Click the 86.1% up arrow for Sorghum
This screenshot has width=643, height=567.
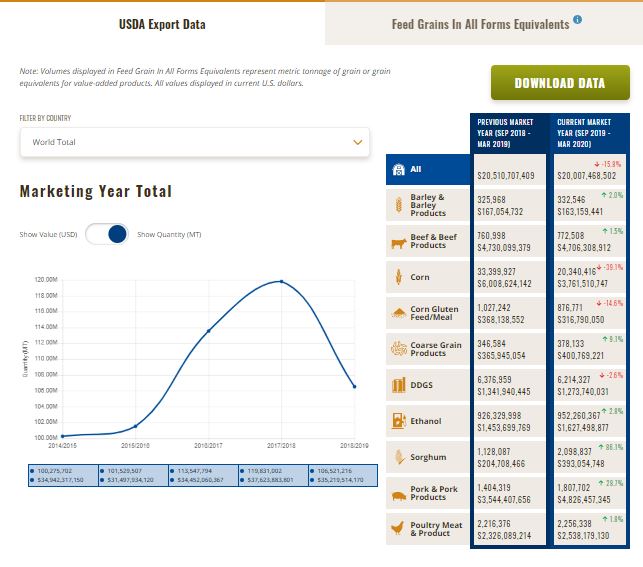[x=611, y=447]
